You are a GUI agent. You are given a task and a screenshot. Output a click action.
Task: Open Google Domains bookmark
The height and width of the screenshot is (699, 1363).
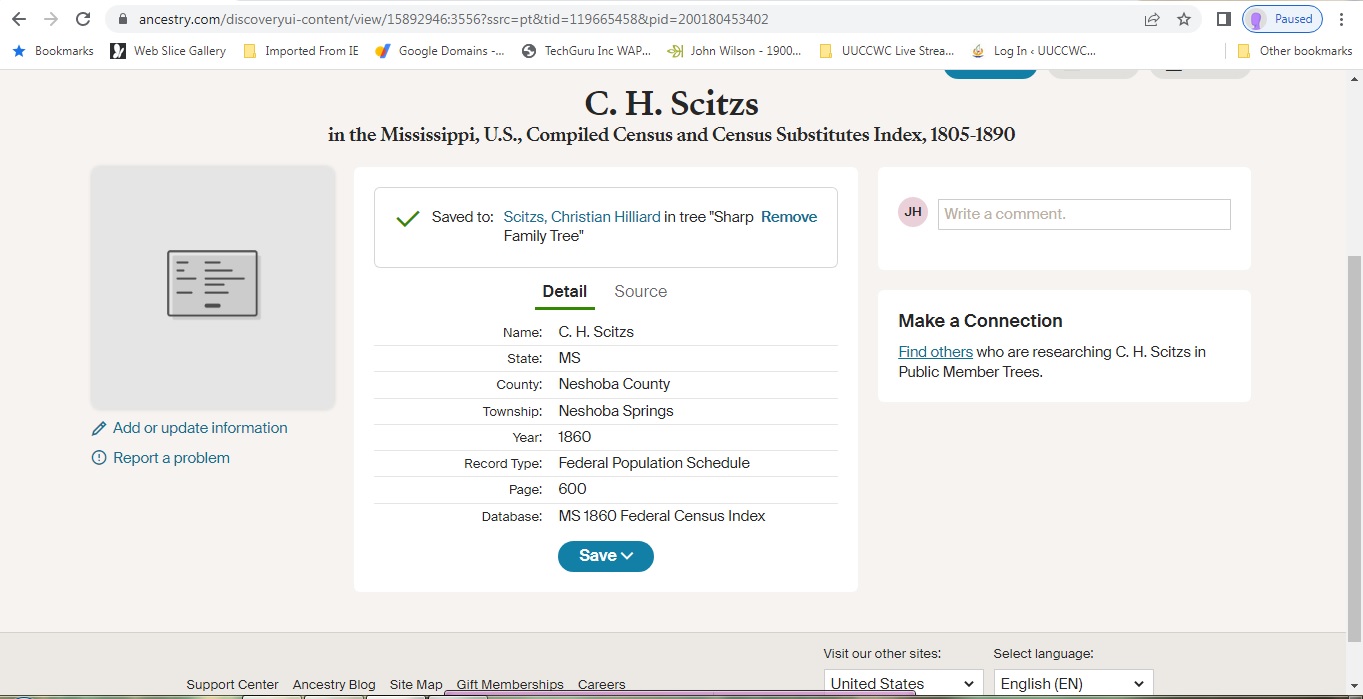tap(440, 51)
